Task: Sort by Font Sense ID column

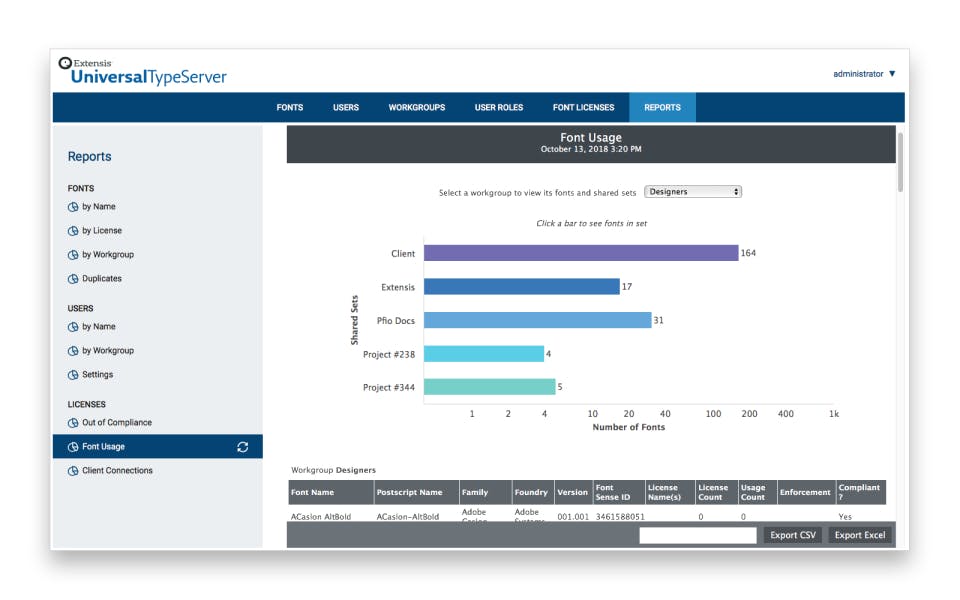Action: (x=619, y=492)
